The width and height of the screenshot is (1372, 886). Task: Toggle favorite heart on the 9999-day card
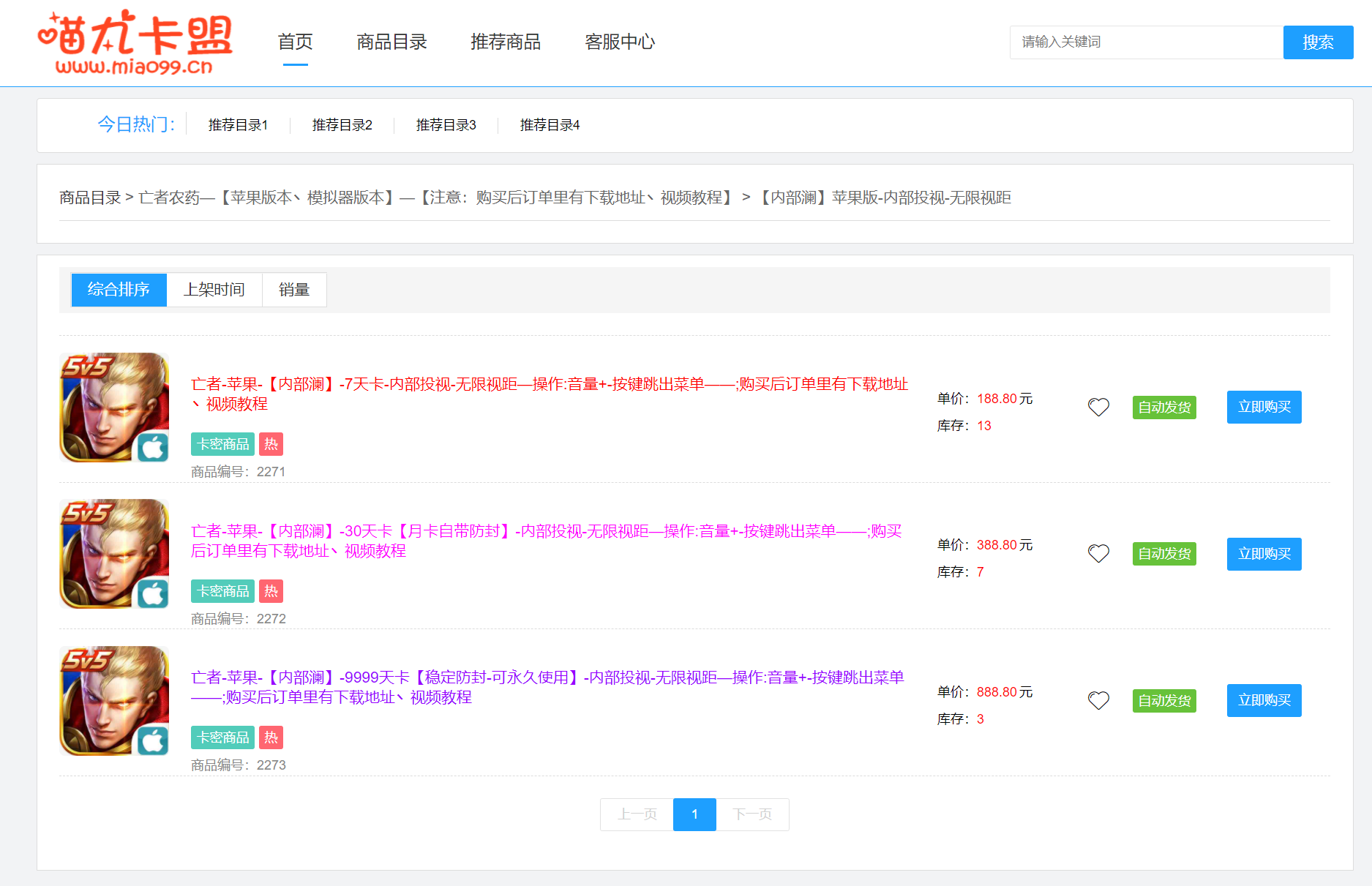click(1098, 700)
